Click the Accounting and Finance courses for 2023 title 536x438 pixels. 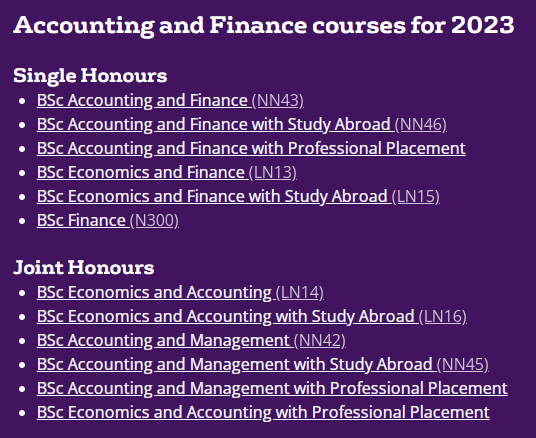coord(264,26)
